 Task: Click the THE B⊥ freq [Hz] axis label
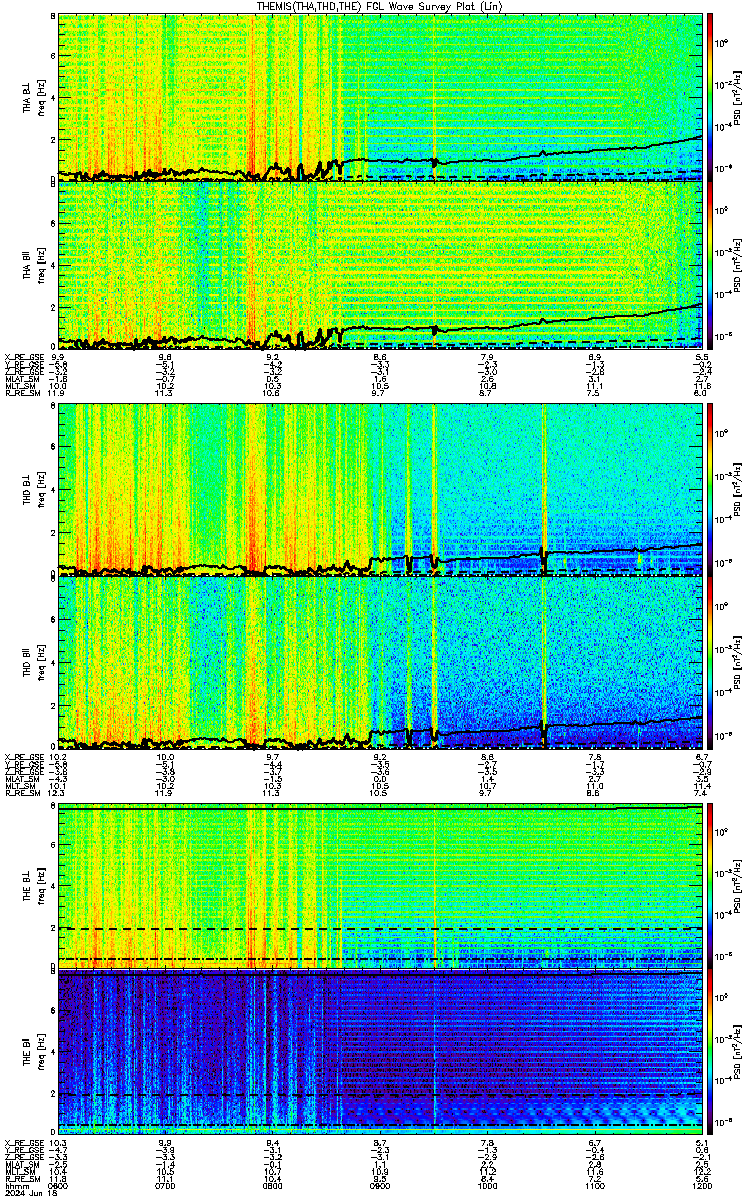click(x=42, y=886)
